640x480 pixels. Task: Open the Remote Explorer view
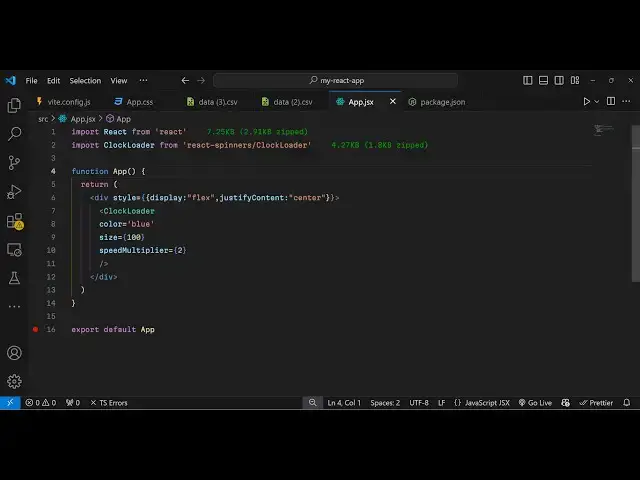tap(14, 249)
